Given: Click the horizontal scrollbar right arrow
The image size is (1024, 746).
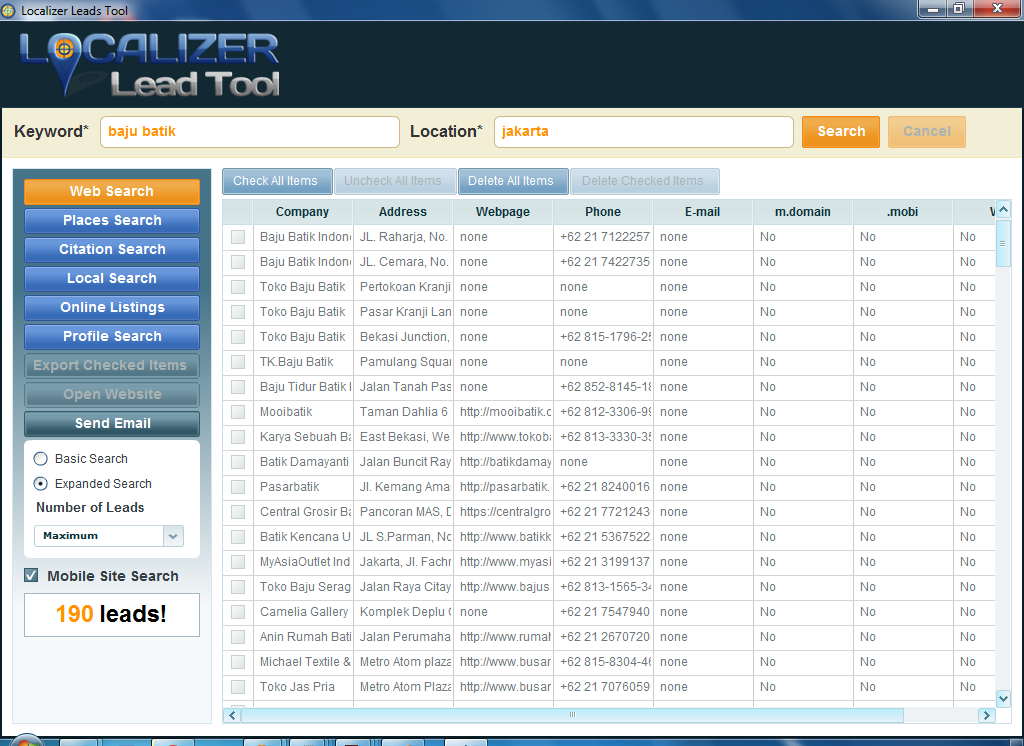Looking at the screenshot, I should [x=986, y=715].
